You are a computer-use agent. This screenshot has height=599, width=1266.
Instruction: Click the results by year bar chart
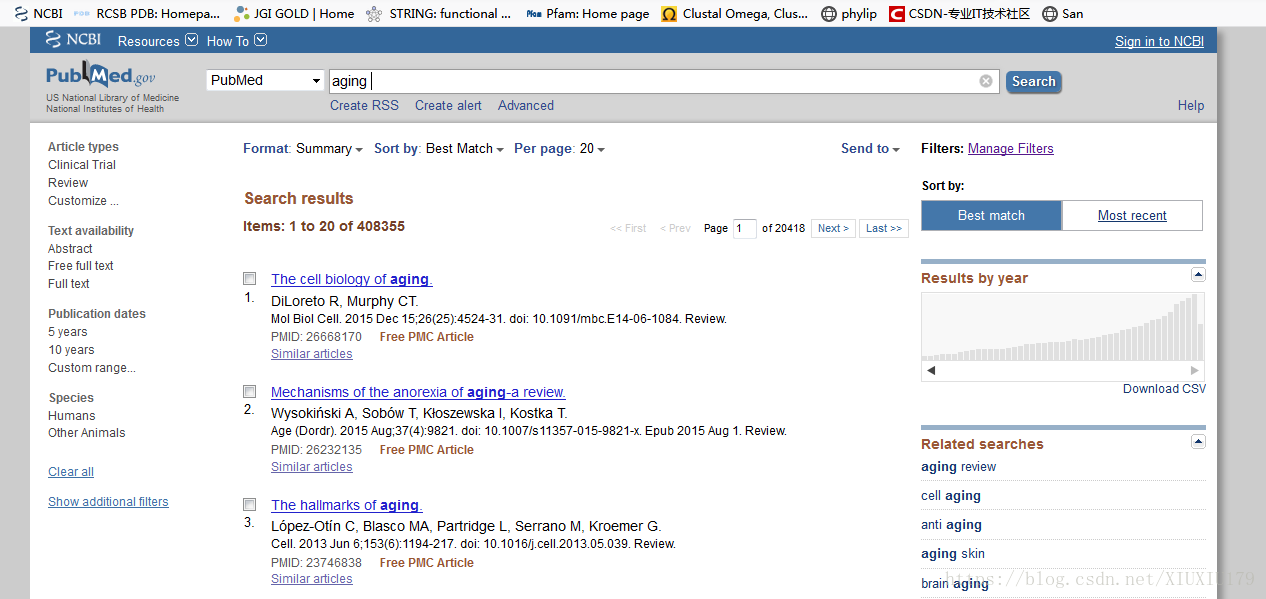(1063, 327)
